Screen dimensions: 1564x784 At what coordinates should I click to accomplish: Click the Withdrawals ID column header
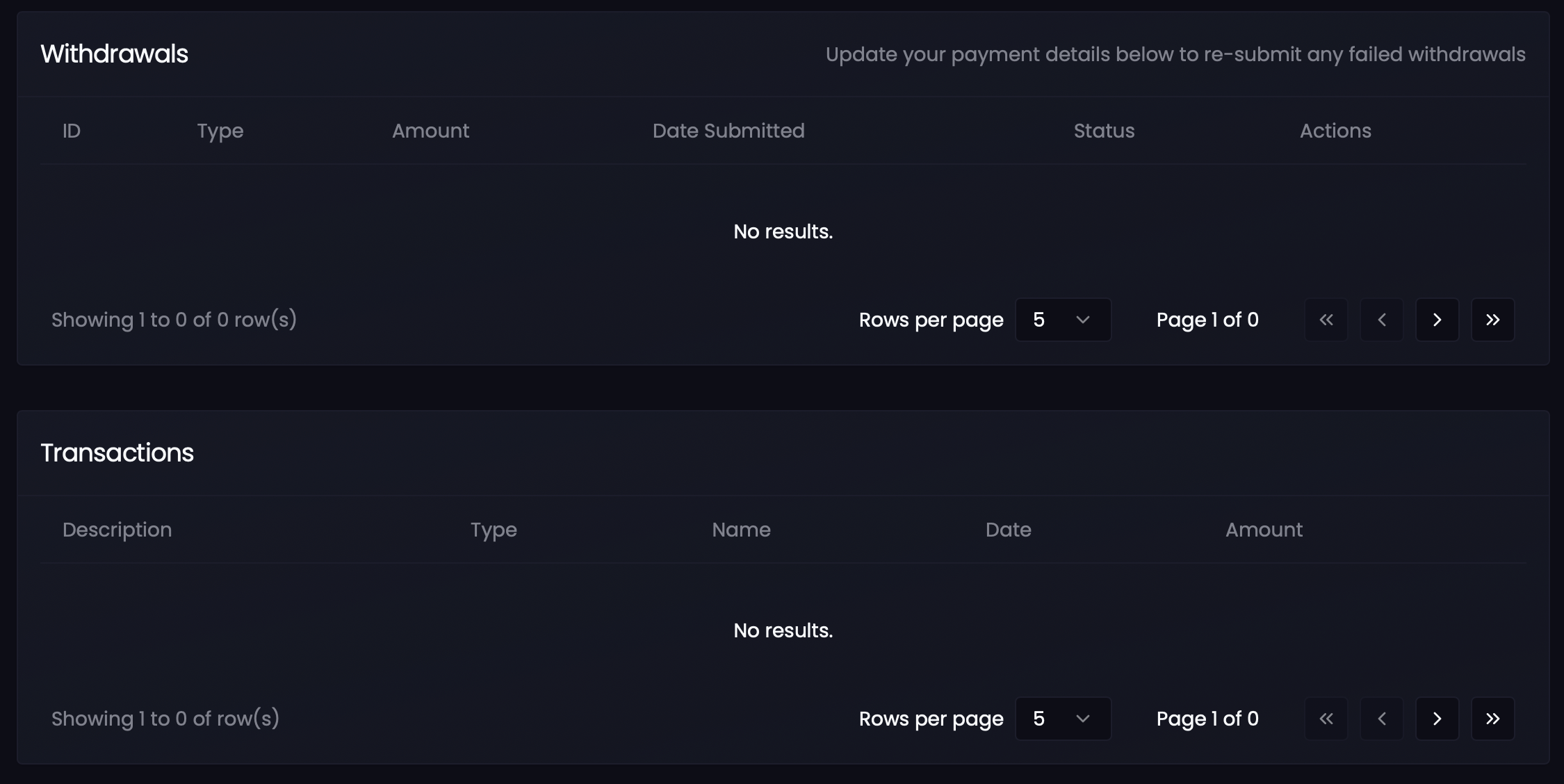72,131
